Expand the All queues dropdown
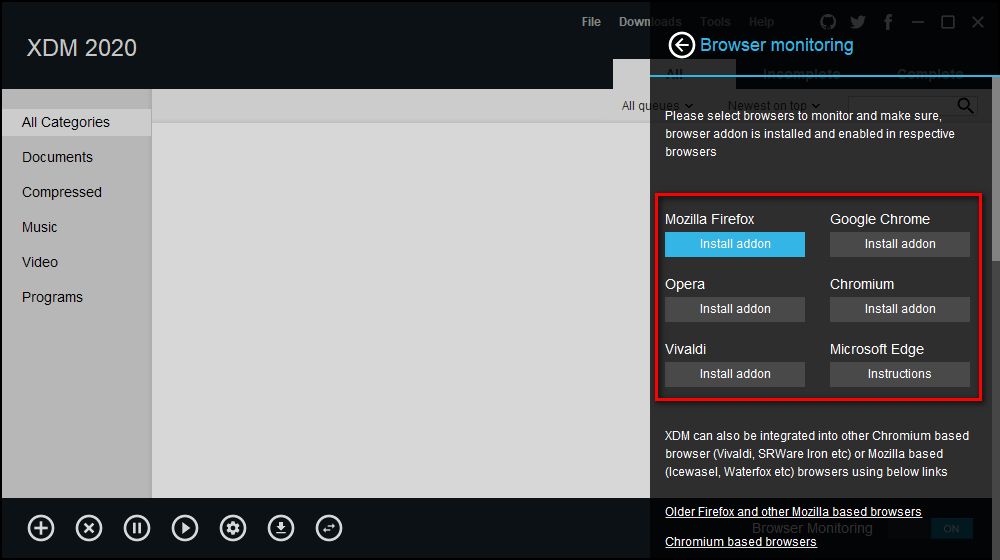 click(657, 105)
